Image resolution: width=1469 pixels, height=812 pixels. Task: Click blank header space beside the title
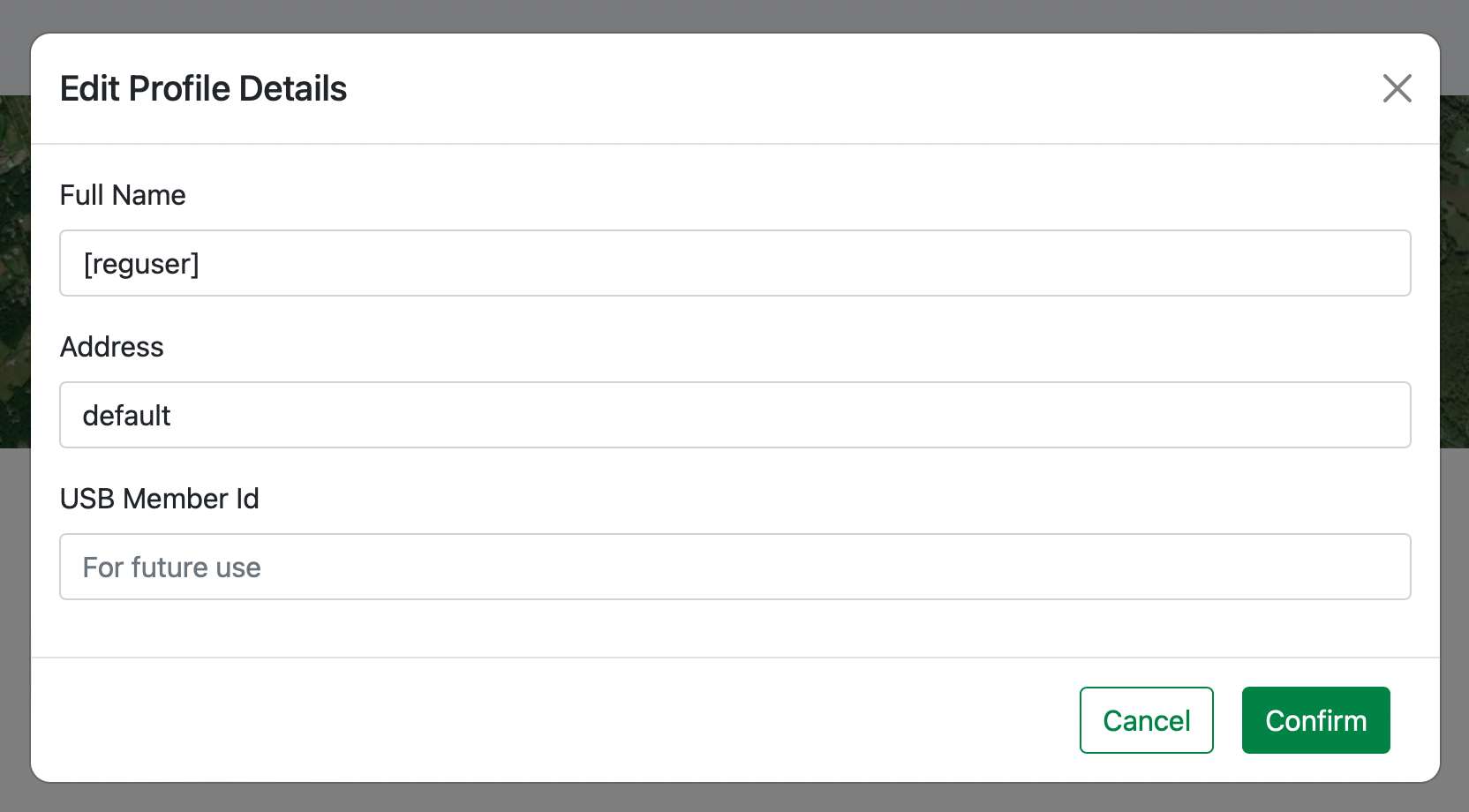(x=795, y=88)
